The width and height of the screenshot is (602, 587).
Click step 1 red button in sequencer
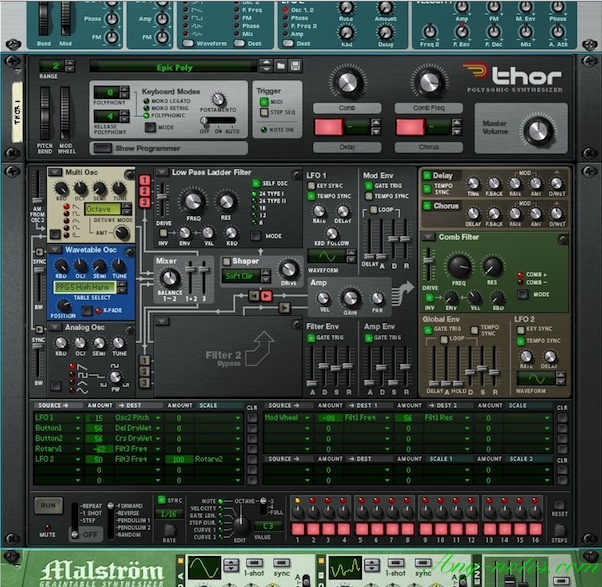(x=298, y=529)
